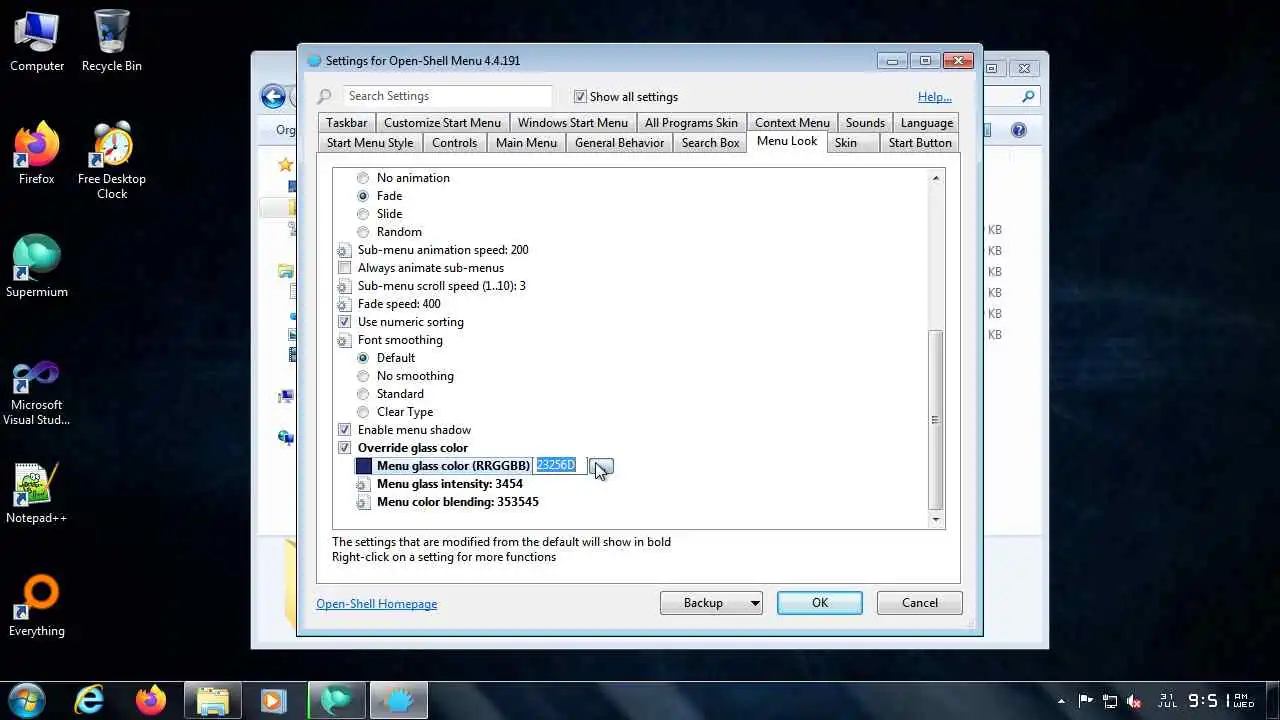
Task: Click the Cancel button
Action: click(920, 603)
